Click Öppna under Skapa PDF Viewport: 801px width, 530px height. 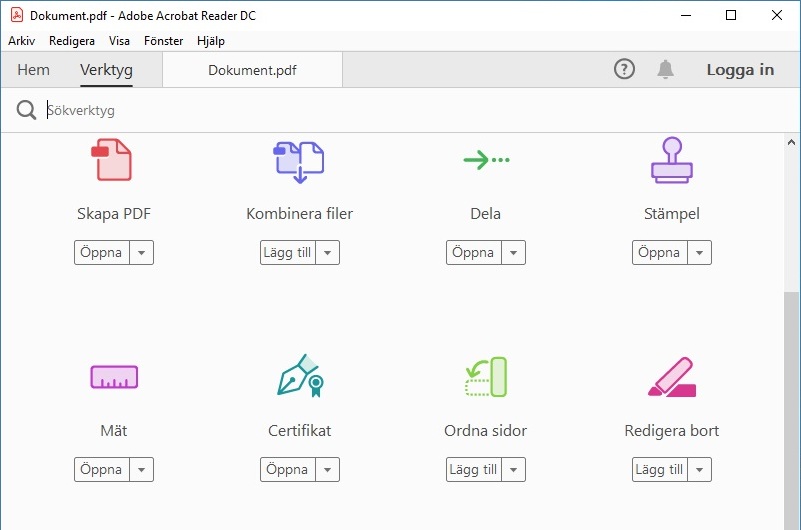102,253
